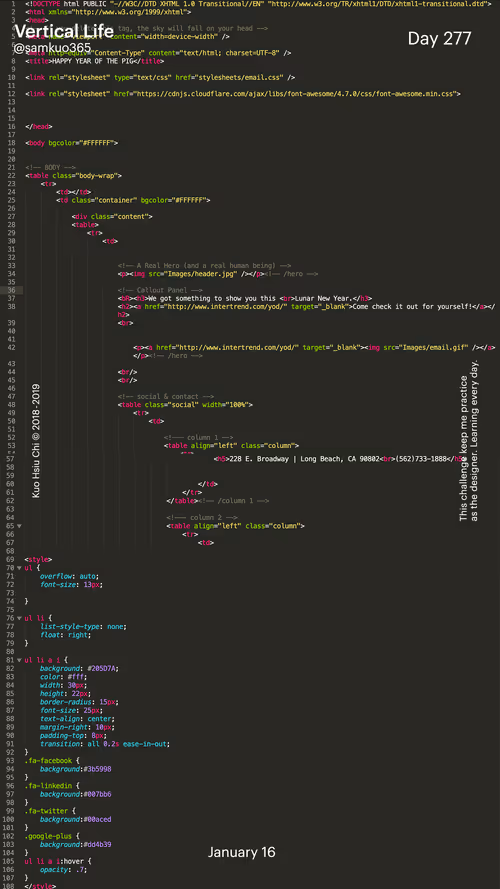Collapse the 'ul li a i {' fold arrow
This screenshot has height=889, width=500.
pyautogui.click(x=19, y=660)
